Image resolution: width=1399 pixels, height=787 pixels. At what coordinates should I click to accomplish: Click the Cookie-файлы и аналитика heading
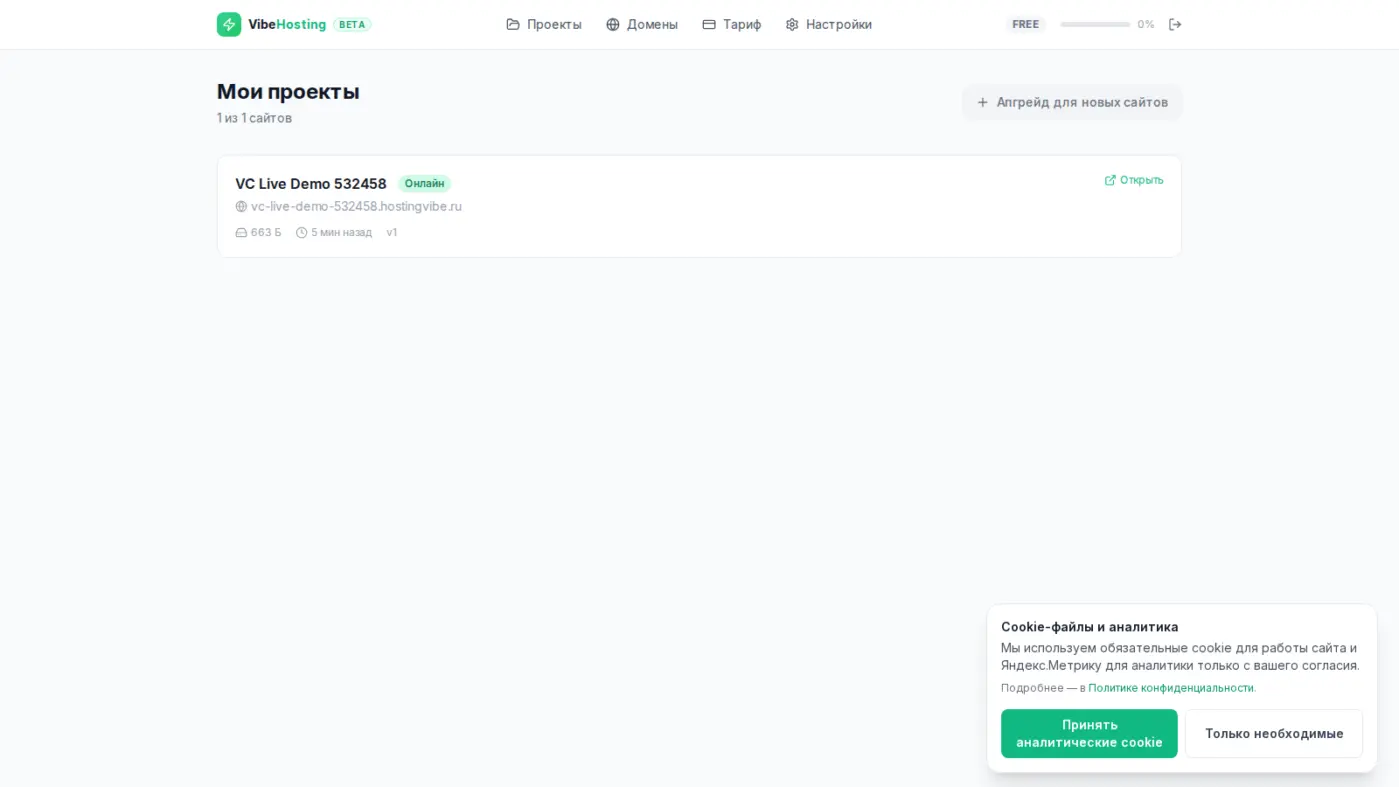(1090, 627)
